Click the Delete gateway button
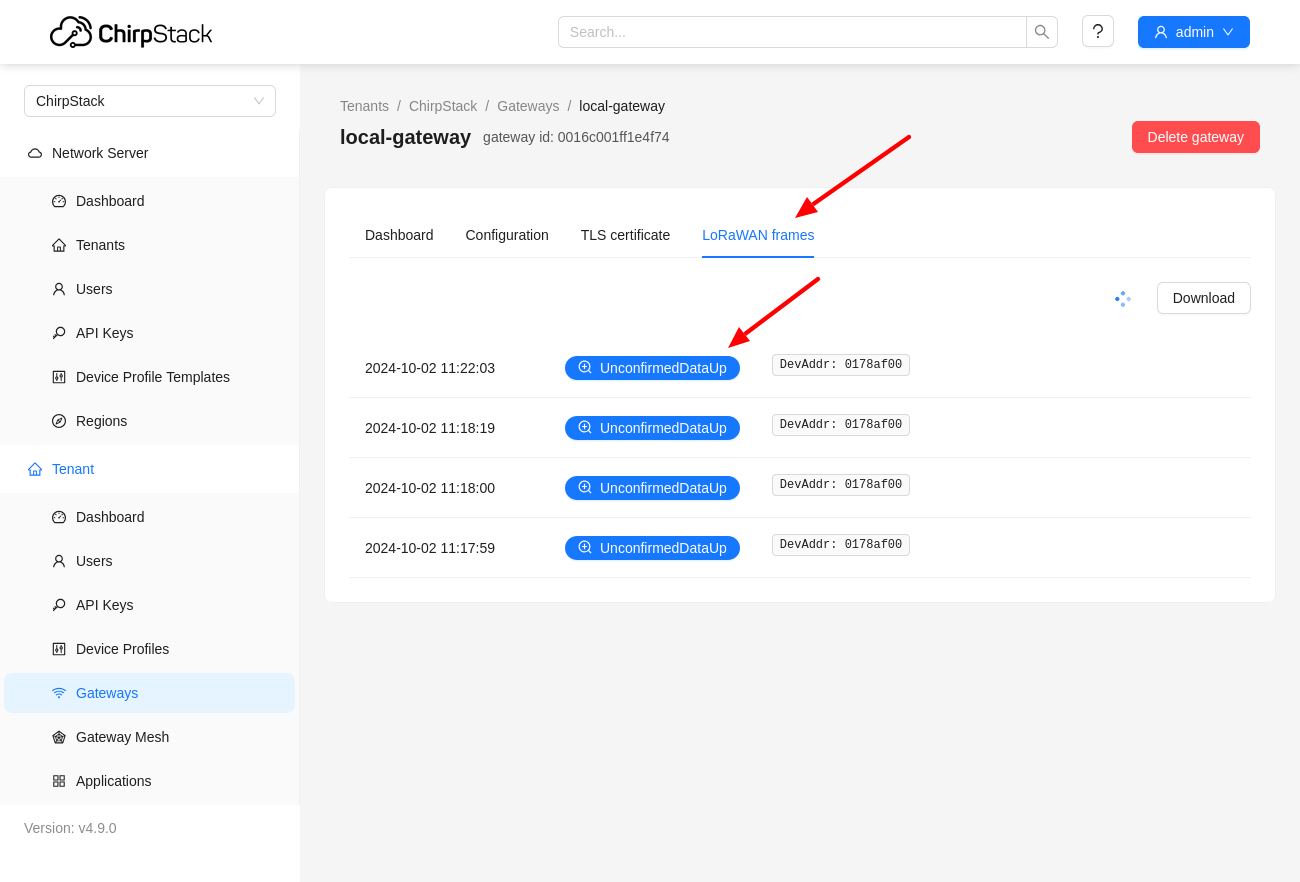Screen dimensions: 1300x882 (x=1196, y=137)
